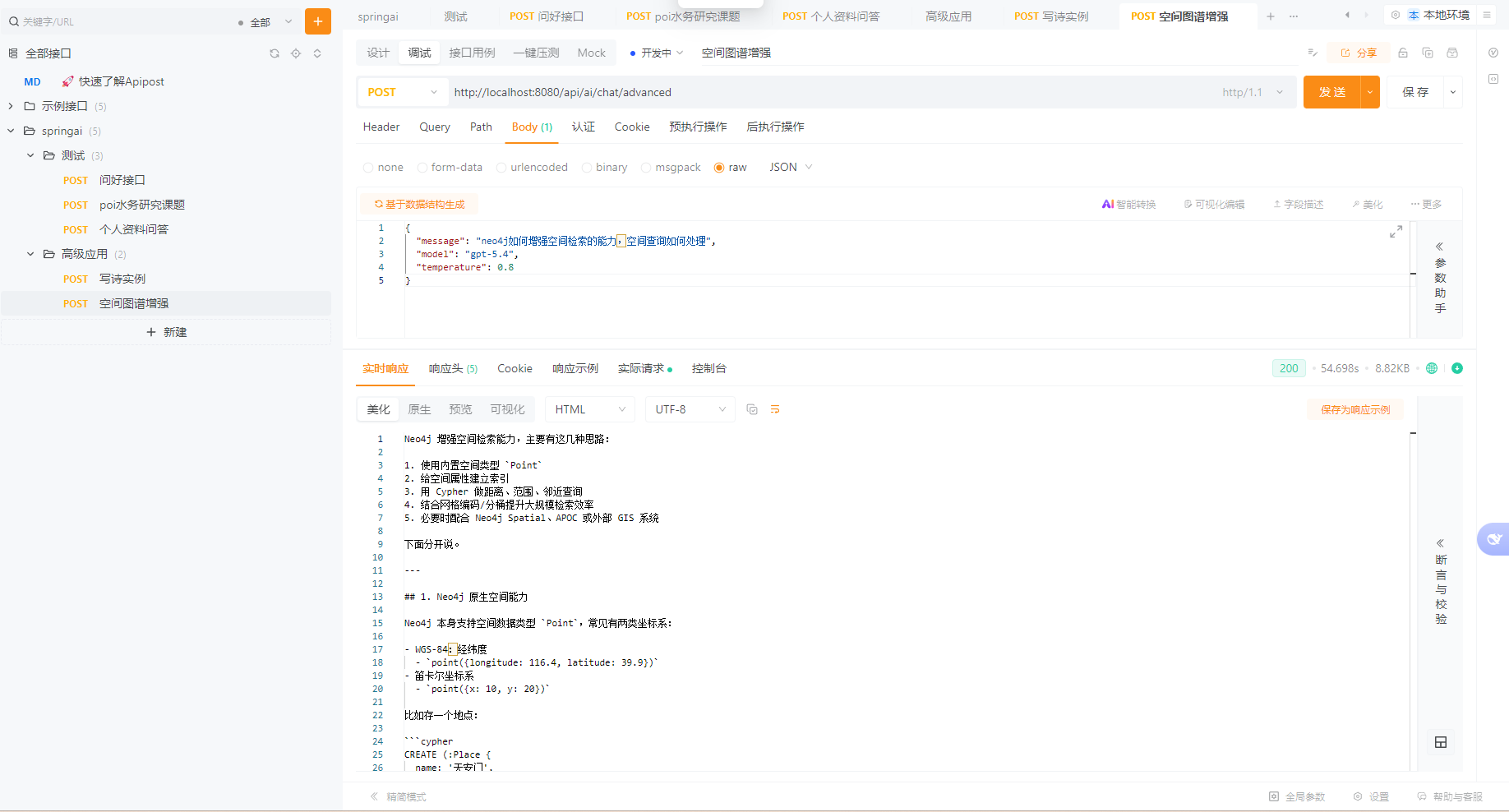
Task: Select the none body type
Action: pyautogui.click(x=383, y=168)
